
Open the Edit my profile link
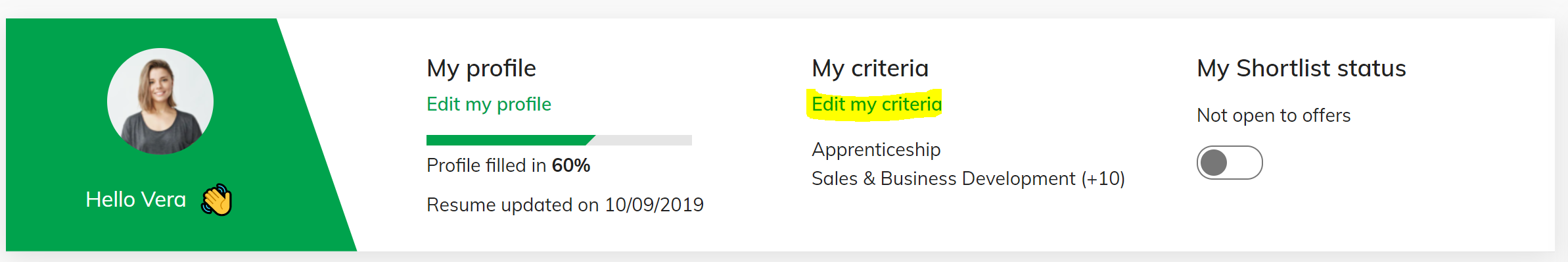[488, 104]
